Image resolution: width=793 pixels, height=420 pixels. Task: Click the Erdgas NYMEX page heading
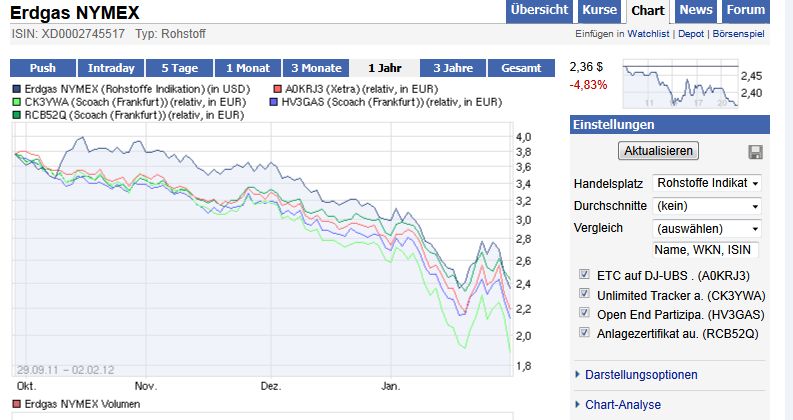tap(75, 13)
